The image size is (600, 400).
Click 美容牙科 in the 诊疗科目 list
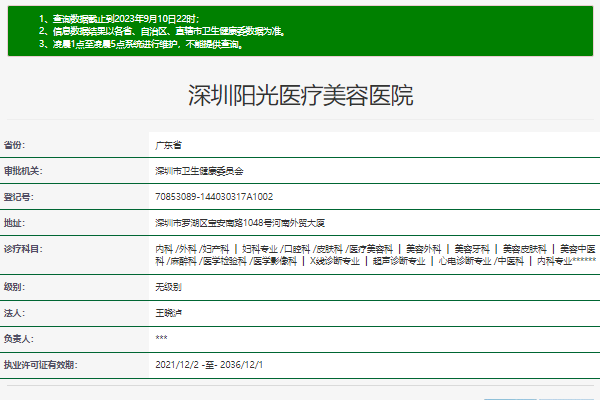coord(472,249)
